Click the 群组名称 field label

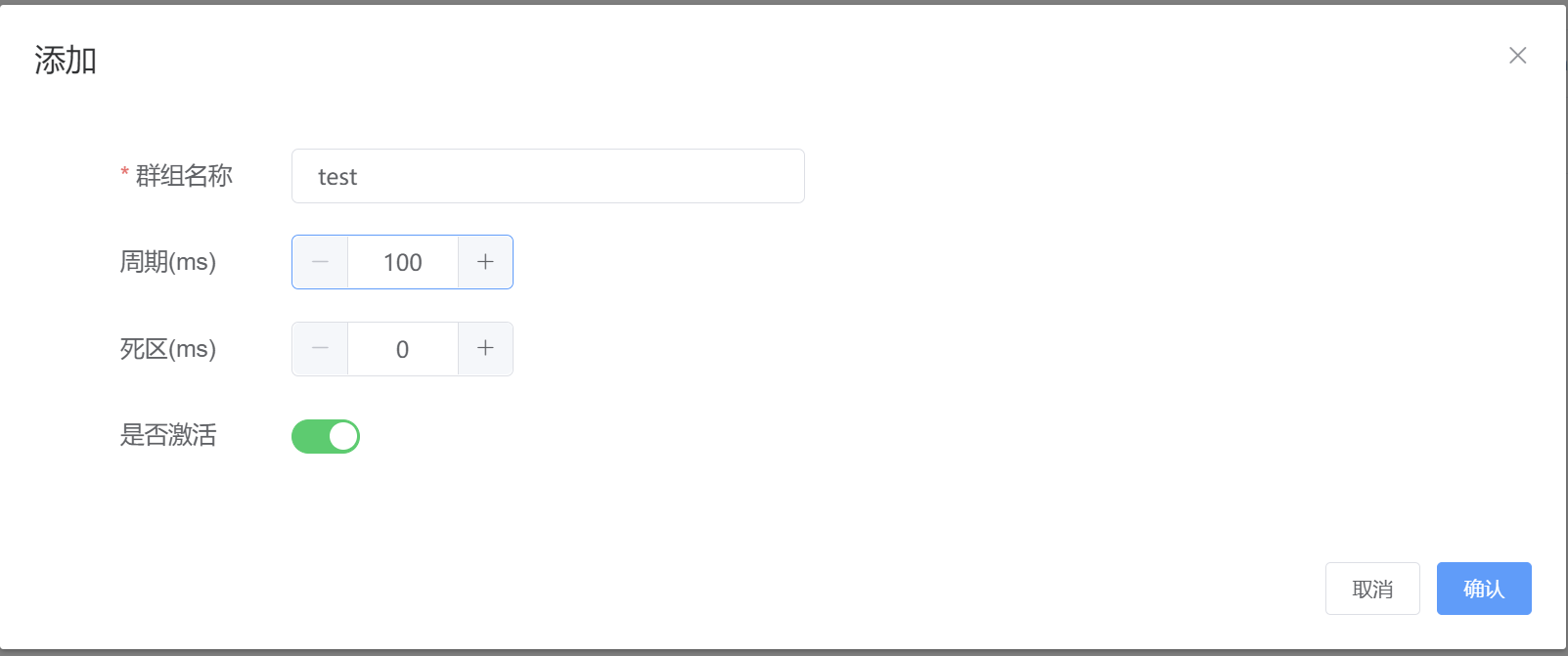click(184, 176)
